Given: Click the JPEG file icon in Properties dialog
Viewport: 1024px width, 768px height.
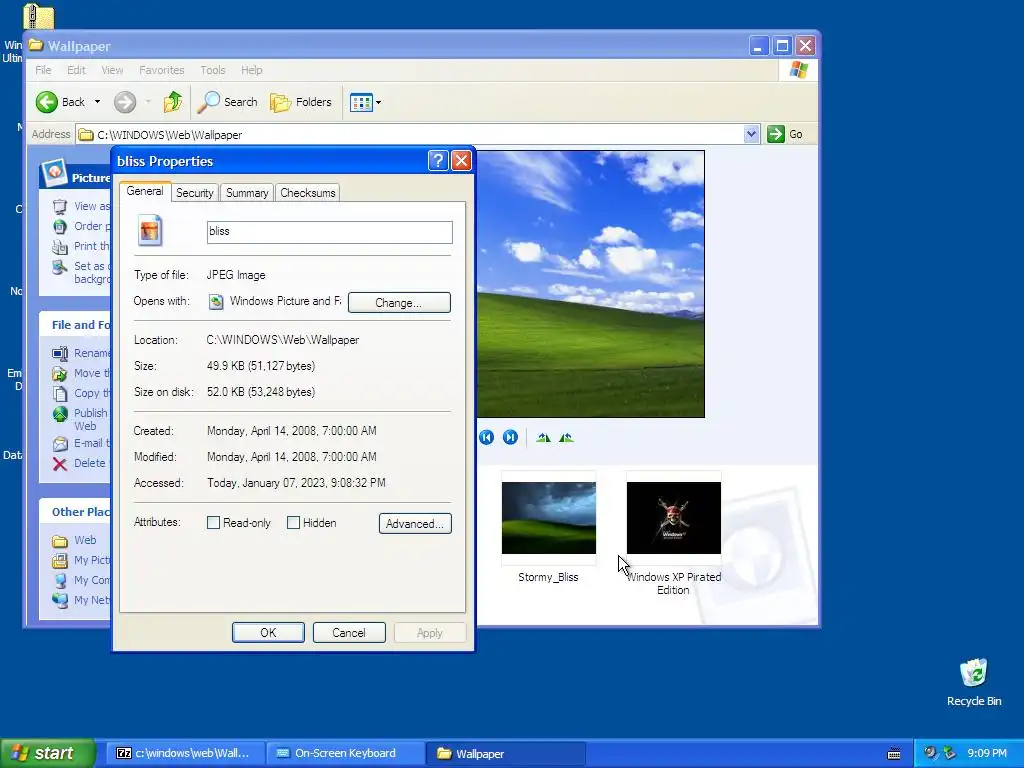Looking at the screenshot, I should [x=150, y=230].
